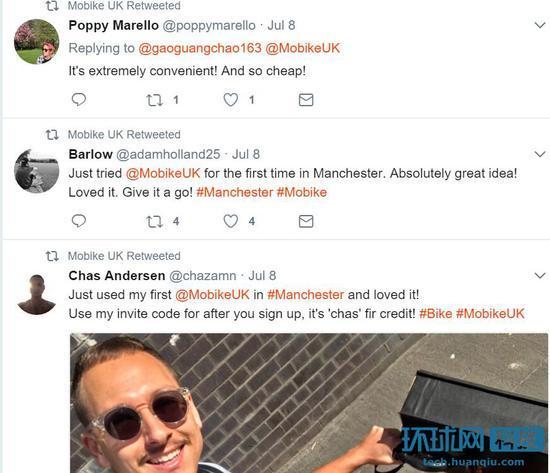View Chas Andersen's profile avatar

point(36,294)
